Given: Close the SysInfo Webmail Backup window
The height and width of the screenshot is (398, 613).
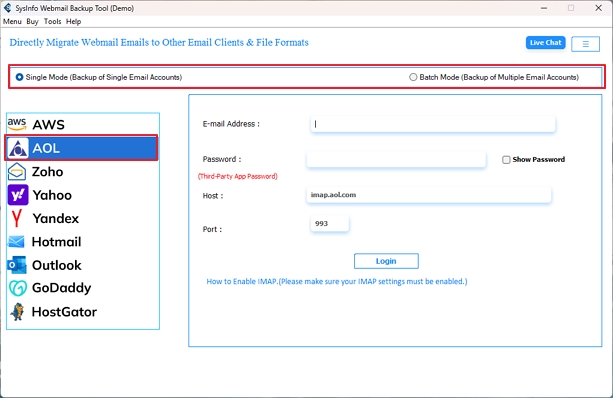Looking at the screenshot, I should pos(599,8).
